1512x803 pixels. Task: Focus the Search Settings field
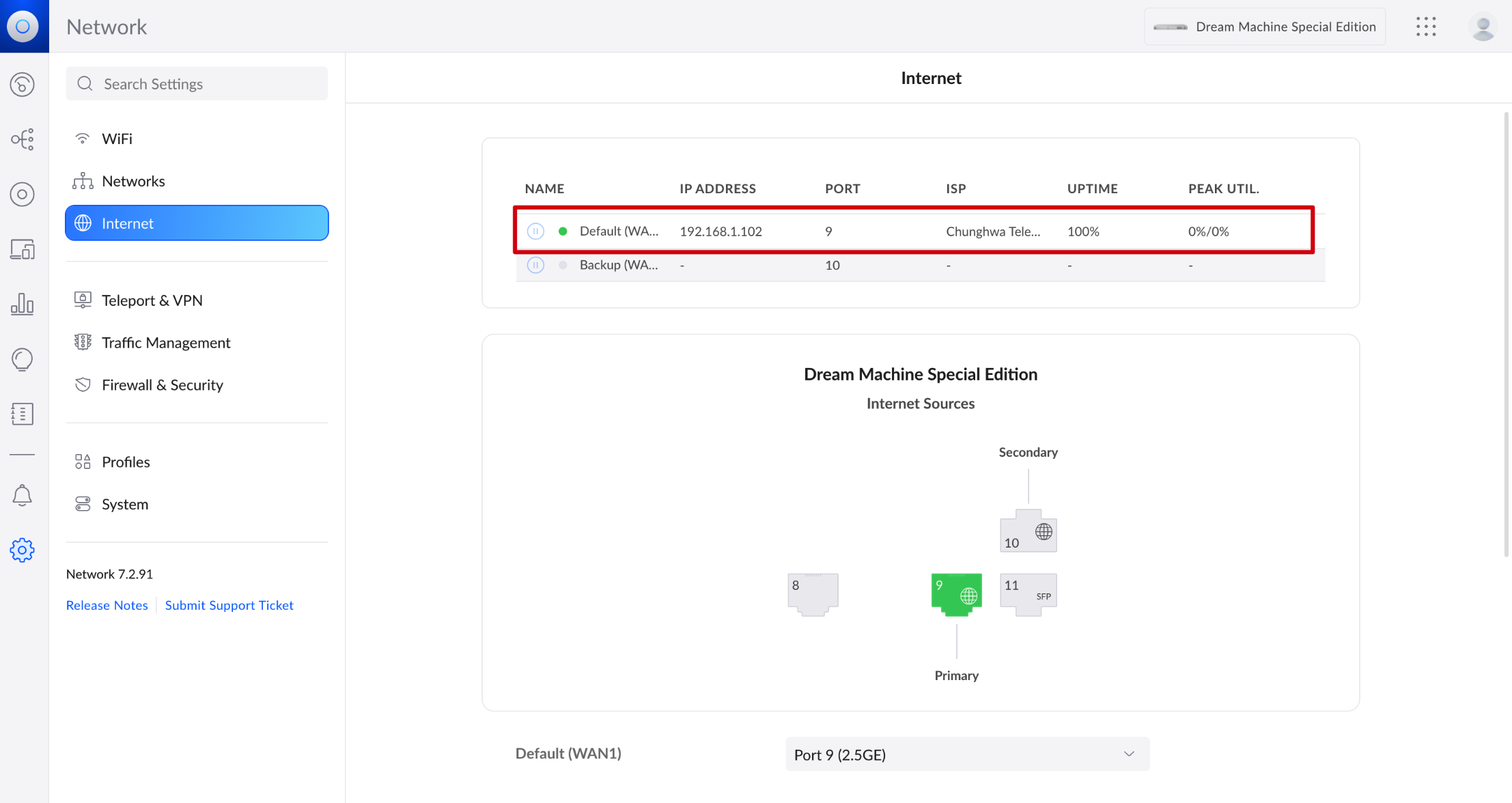point(197,84)
